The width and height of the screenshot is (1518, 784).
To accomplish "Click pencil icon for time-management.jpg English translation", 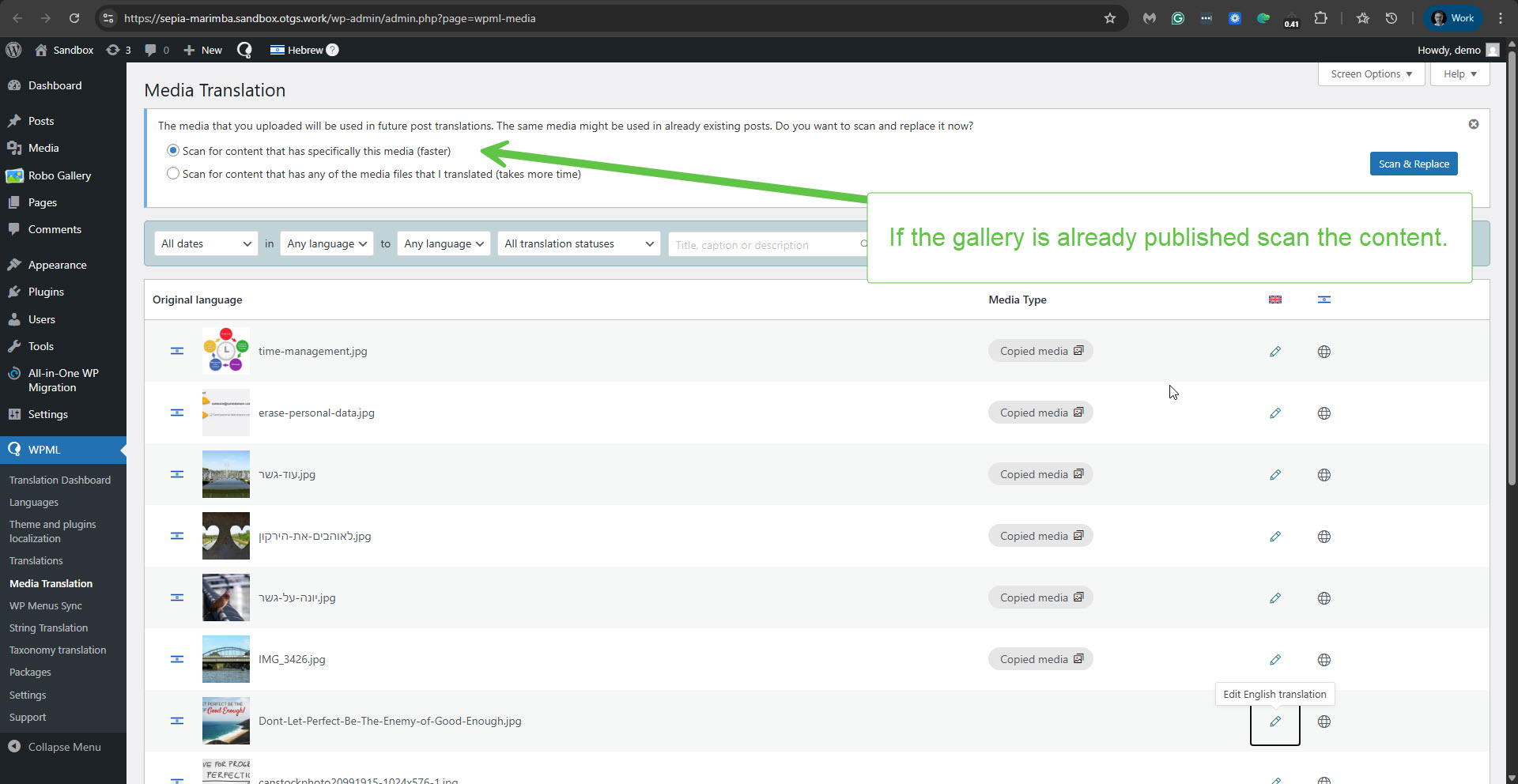I will [1274, 352].
